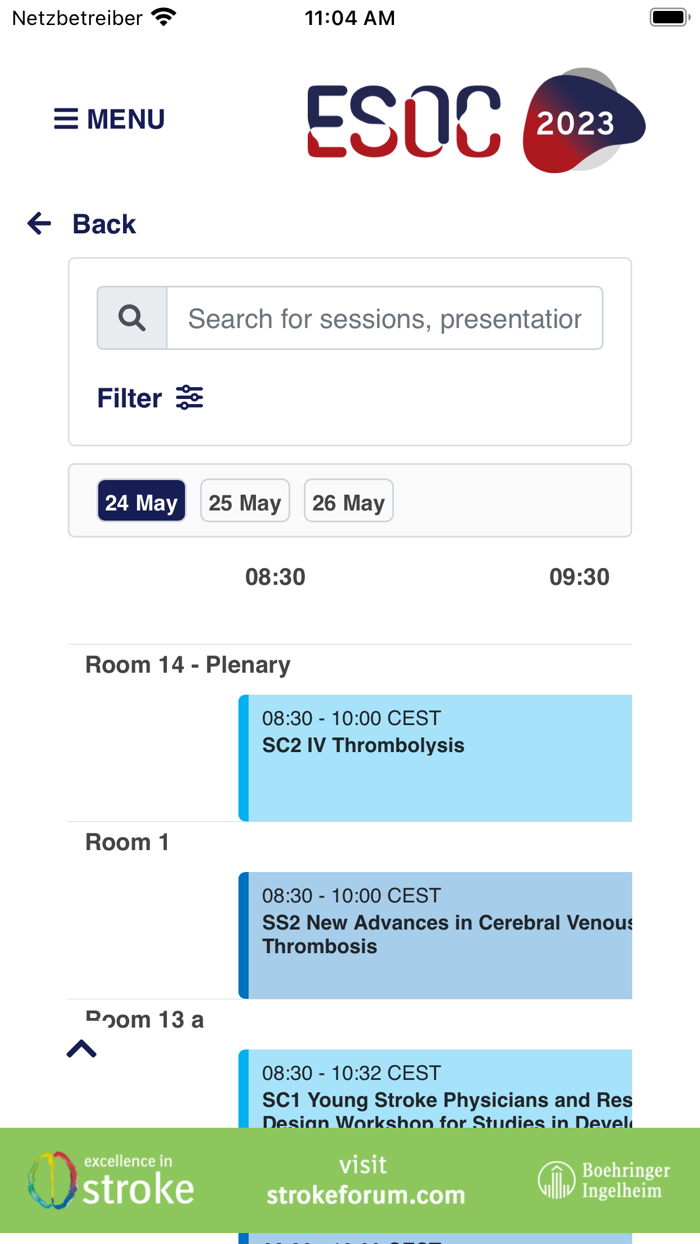Tap the scroll-to-top chevron icon
The width and height of the screenshot is (700, 1244).
click(81, 1049)
